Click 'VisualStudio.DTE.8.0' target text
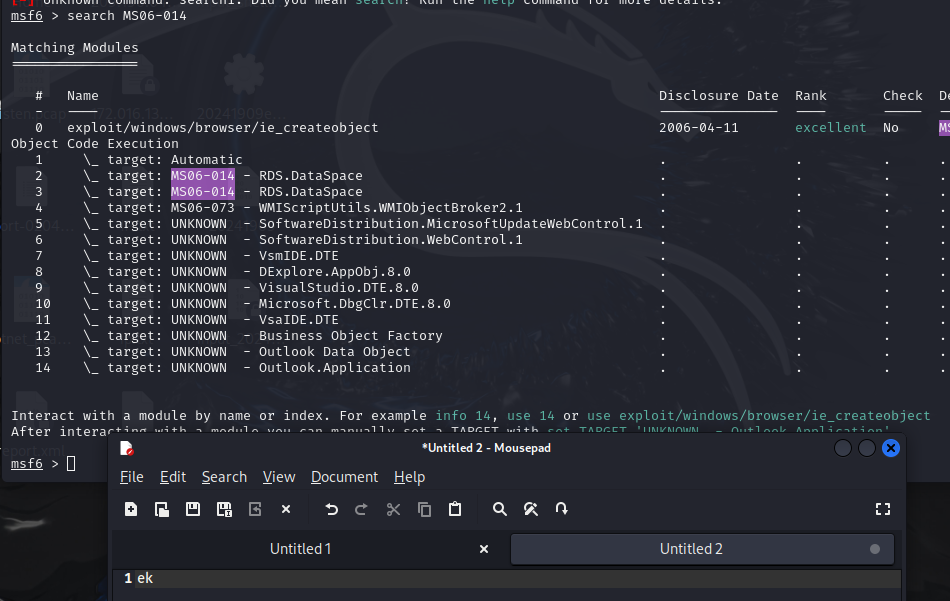The width and height of the screenshot is (950, 601). pyautogui.click(x=339, y=288)
